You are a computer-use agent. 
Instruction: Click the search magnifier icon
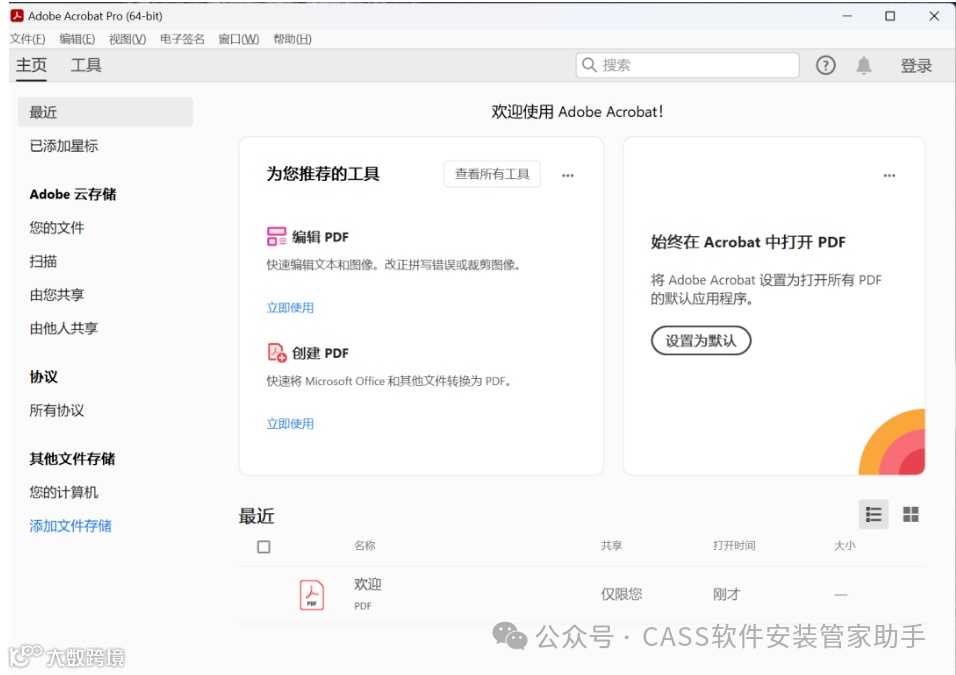[x=589, y=65]
